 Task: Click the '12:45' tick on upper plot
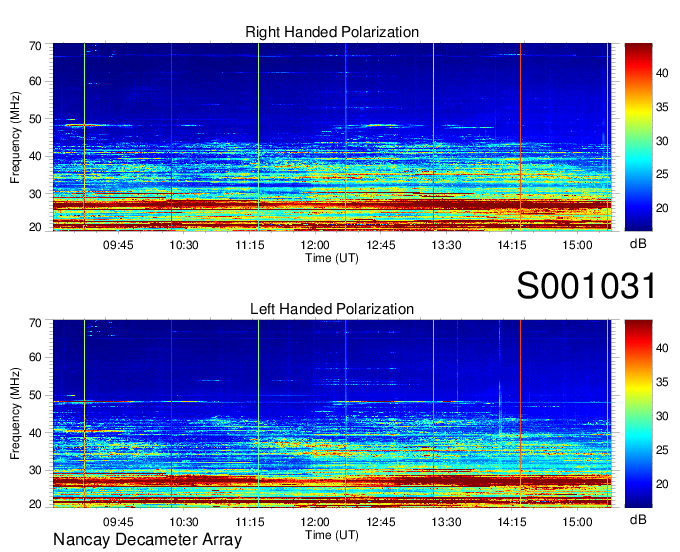pos(381,245)
